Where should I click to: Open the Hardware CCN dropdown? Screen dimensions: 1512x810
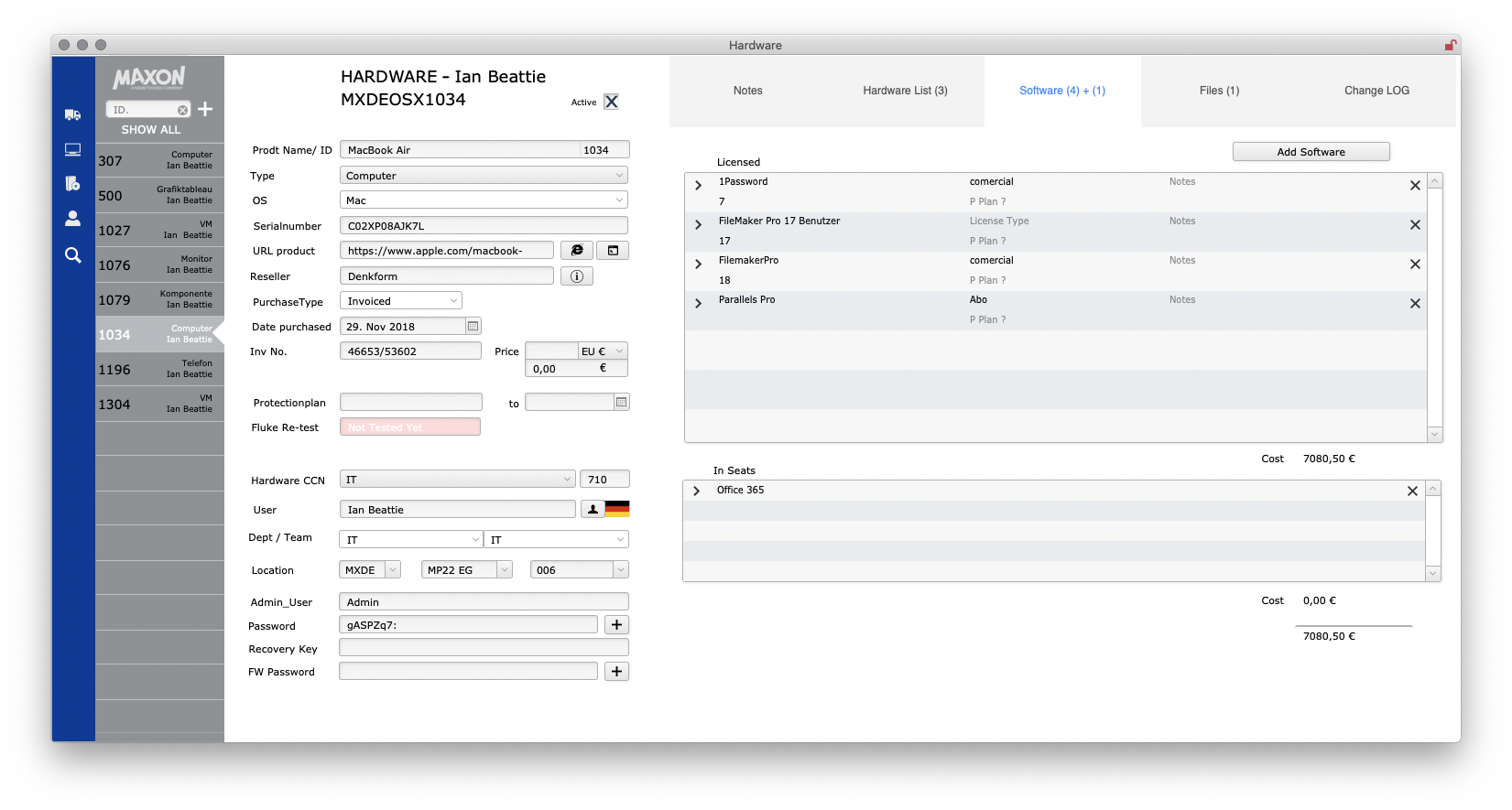click(x=457, y=480)
